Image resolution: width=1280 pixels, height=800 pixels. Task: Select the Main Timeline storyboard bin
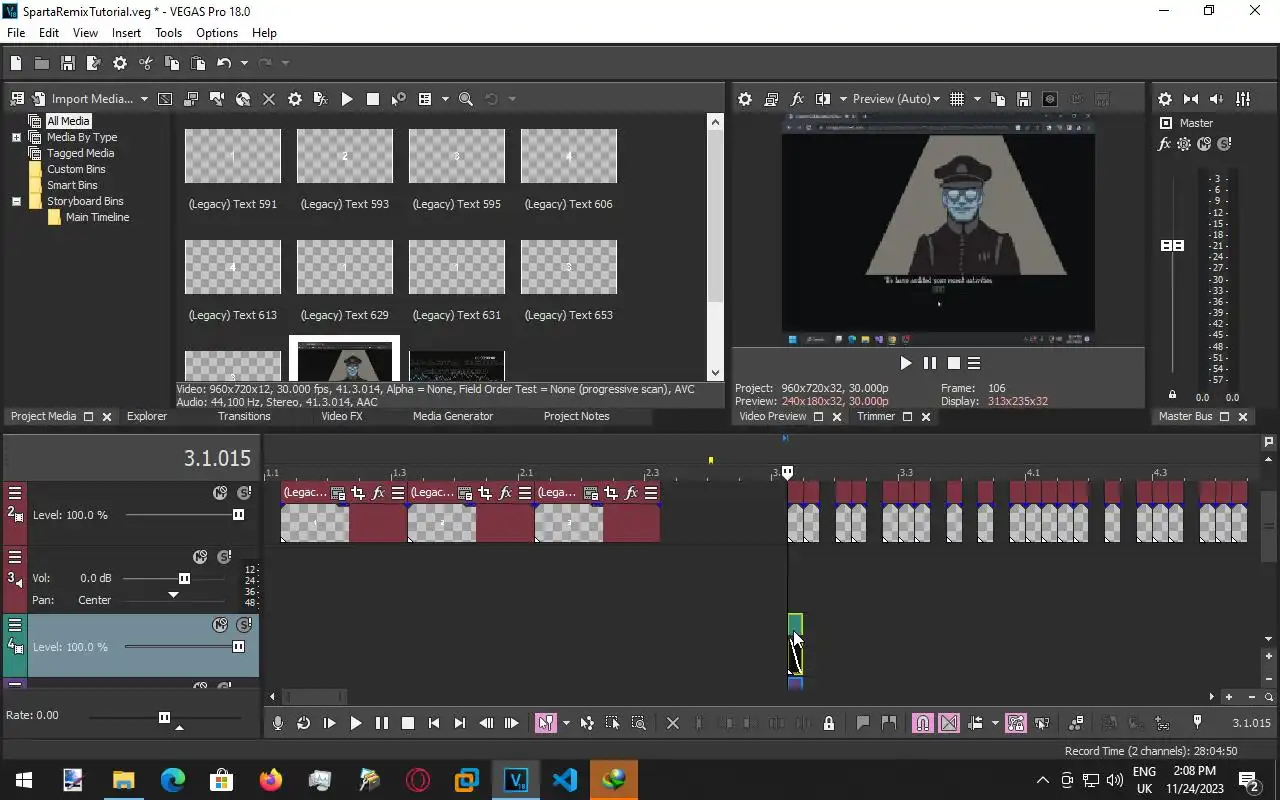(x=97, y=217)
